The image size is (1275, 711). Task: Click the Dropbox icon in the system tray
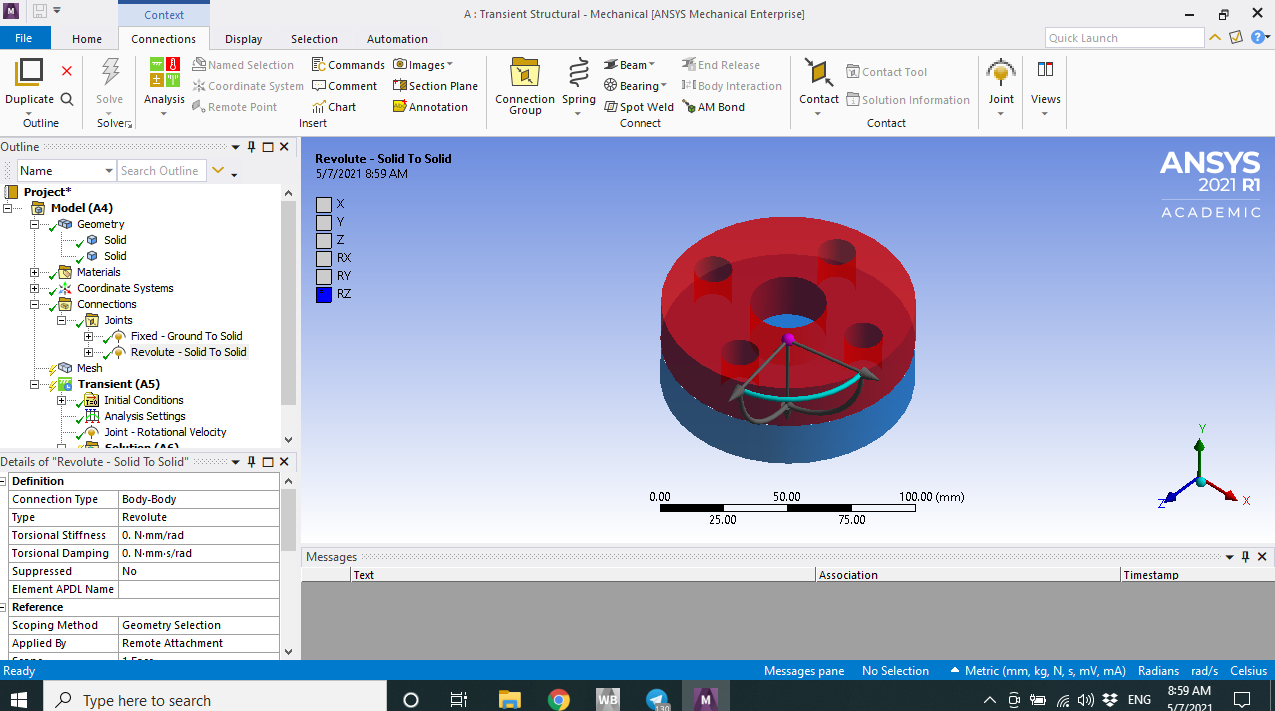pyautogui.click(x=1109, y=699)
